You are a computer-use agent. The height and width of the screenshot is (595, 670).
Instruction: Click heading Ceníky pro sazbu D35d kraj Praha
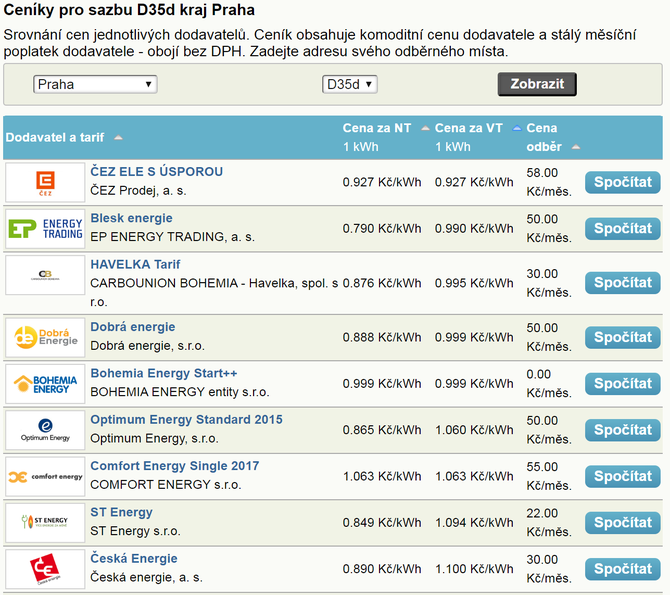129,10
